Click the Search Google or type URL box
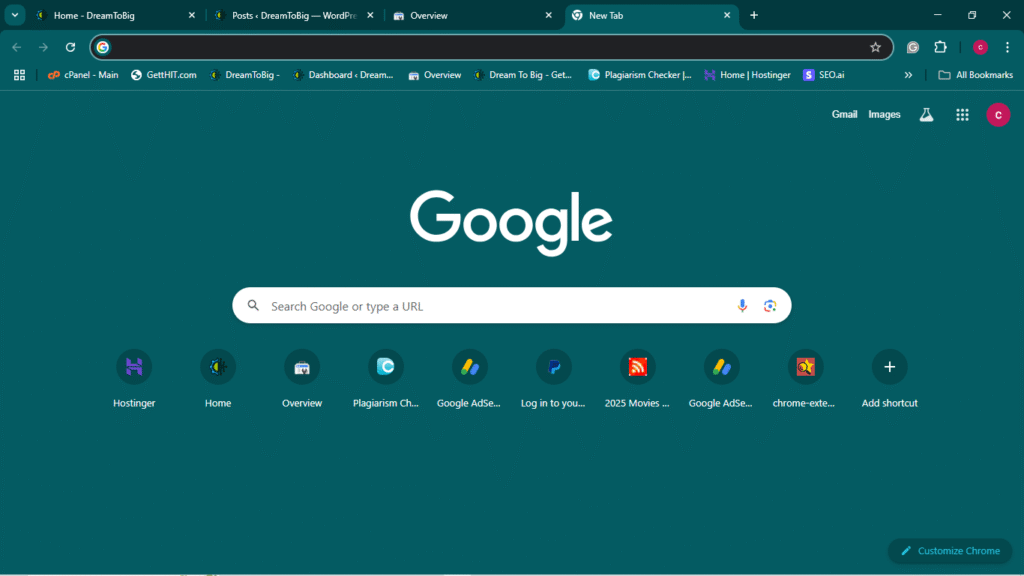This screenshot has height=576, width=1024. click(490, 306)
